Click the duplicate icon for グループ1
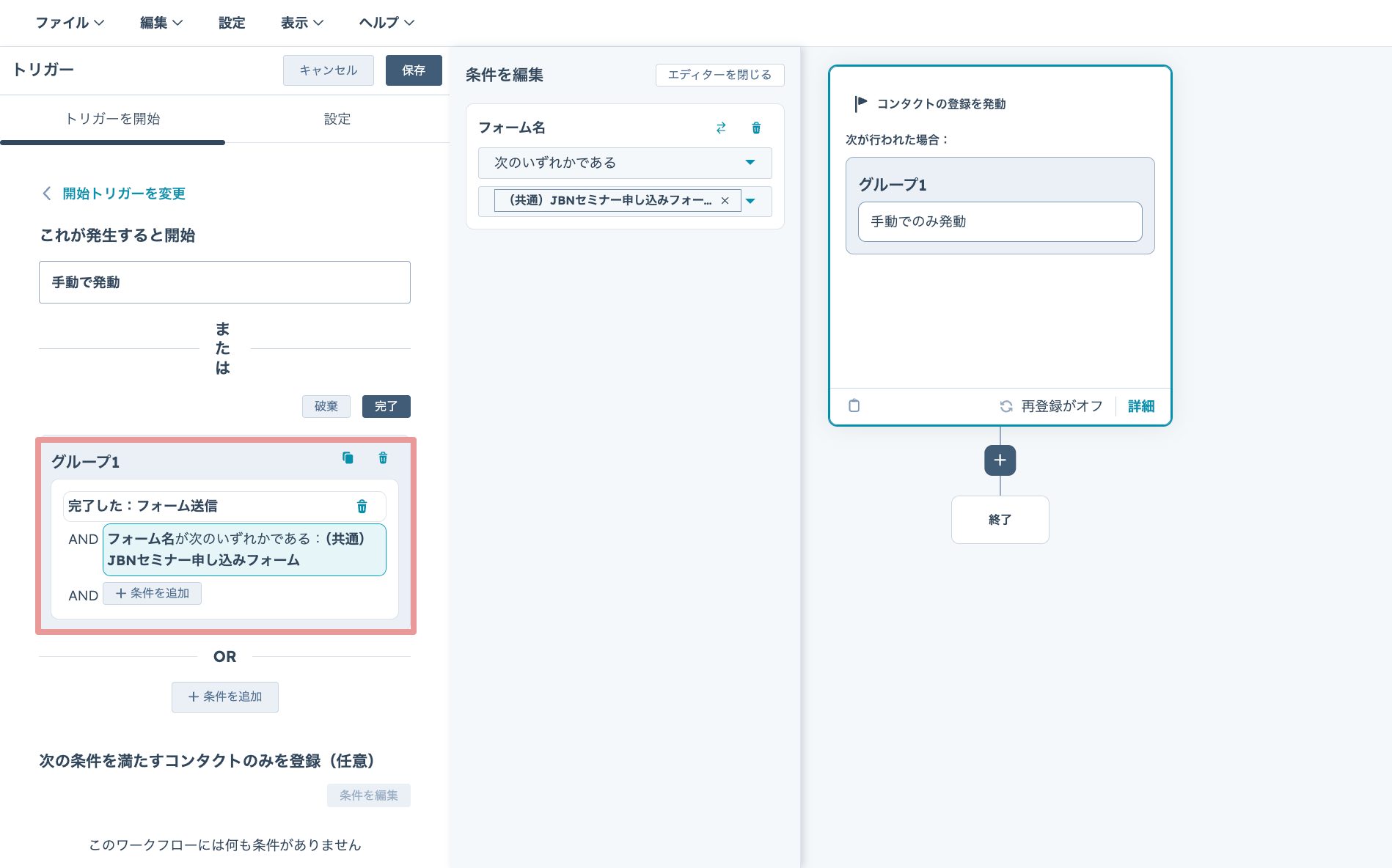 348,458
